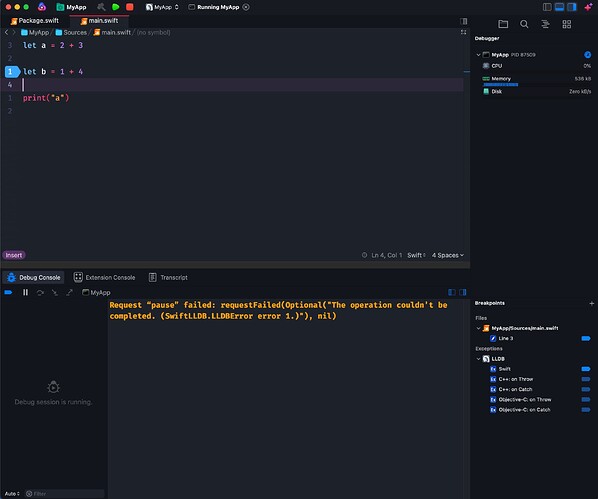598x499 pixels.
Task: Click the pink sparkle icon in top right
Action: [588, 7]
